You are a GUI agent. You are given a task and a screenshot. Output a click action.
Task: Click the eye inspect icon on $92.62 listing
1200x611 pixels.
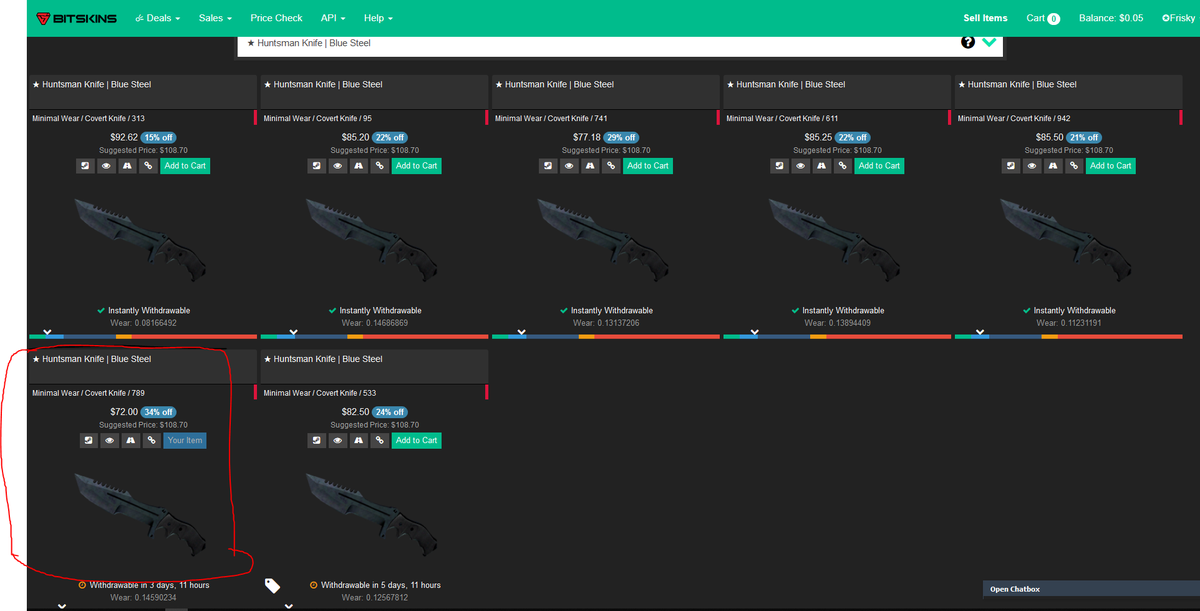[x=108, y=166]
